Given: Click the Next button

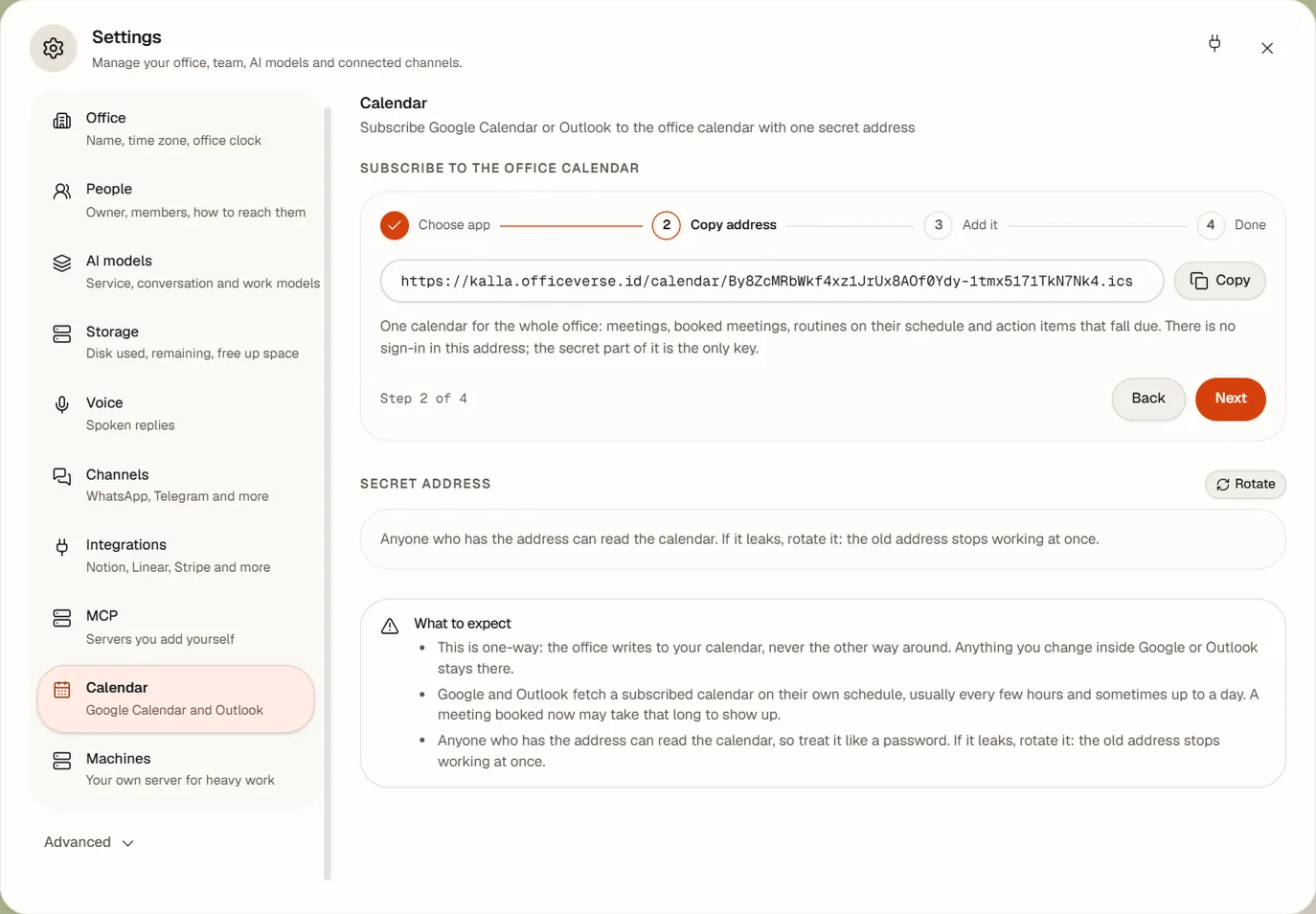Looking at the screenshot, I should (x=1231, y=399).
